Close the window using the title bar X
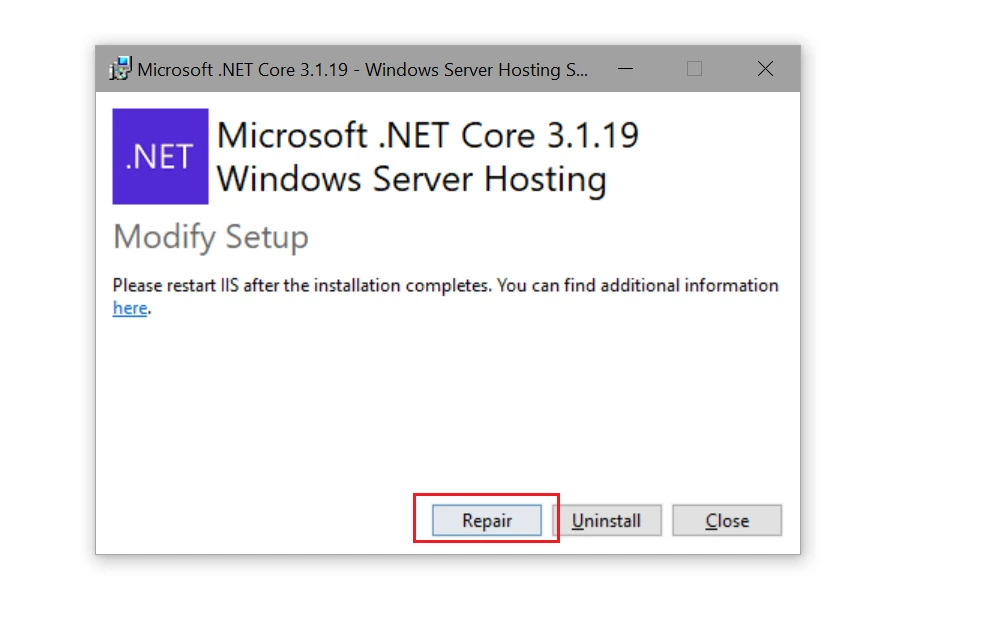This screenshot has width=986, height=628. 765,69
